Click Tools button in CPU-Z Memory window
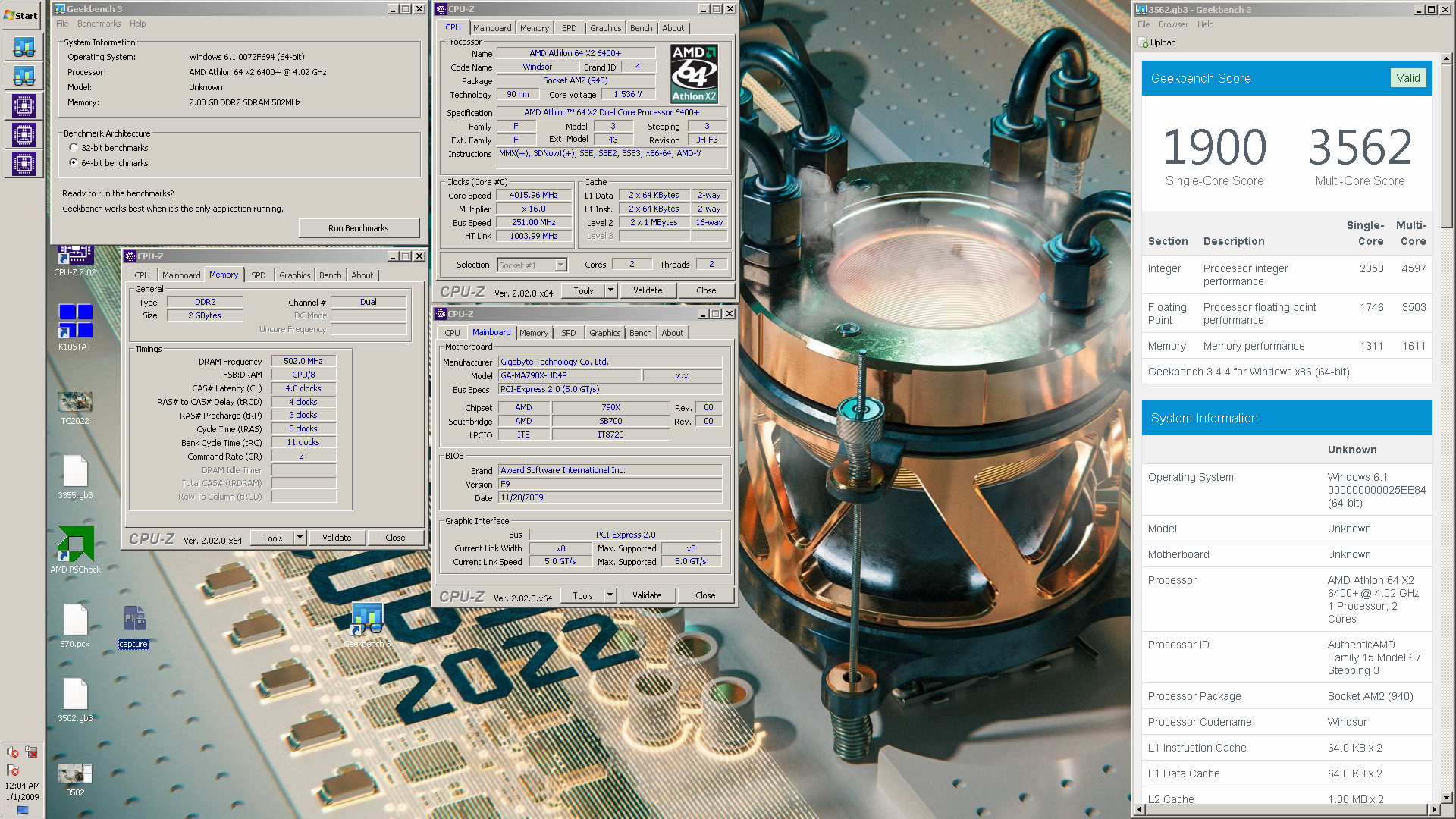The height and width of the screenshot is (819, 1456). coord(272,538)
